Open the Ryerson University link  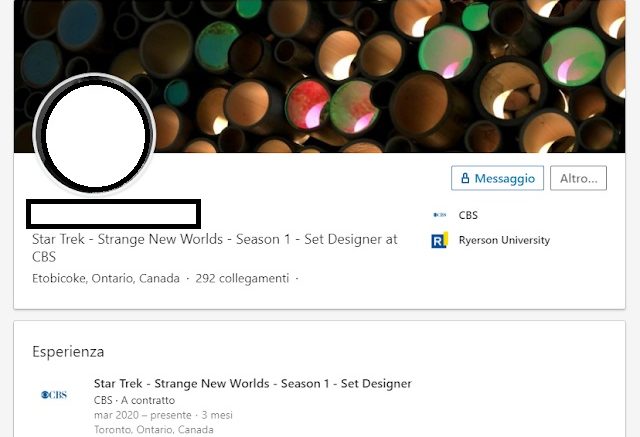coord(504,240)
